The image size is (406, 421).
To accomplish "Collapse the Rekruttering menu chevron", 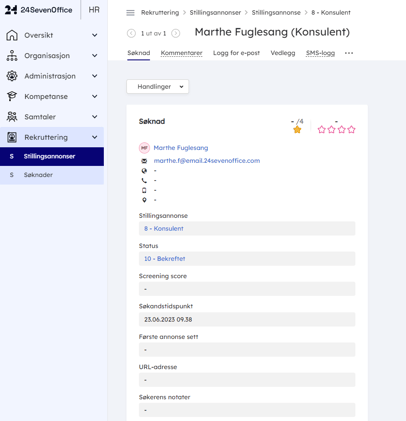I will [x=95, y=137].
